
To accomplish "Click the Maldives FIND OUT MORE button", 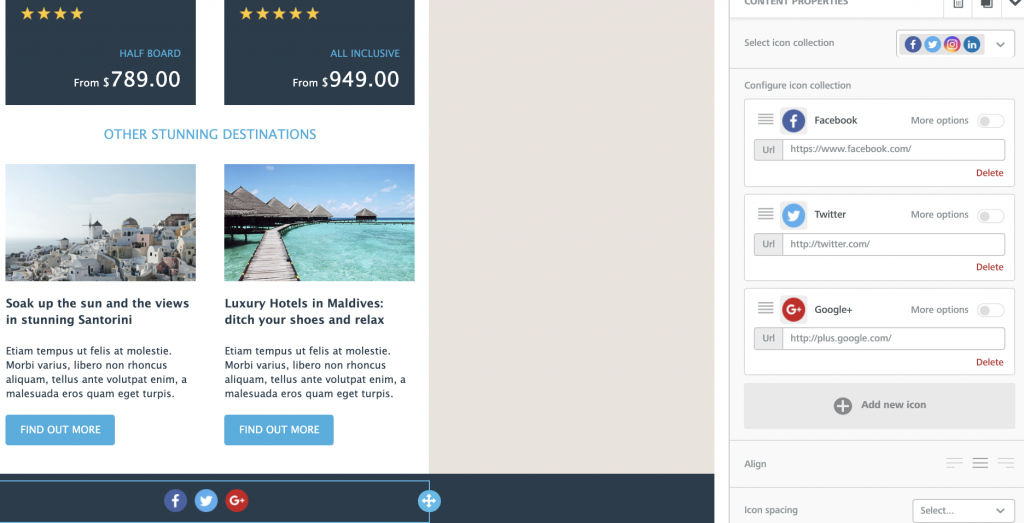I will [279, 430].
